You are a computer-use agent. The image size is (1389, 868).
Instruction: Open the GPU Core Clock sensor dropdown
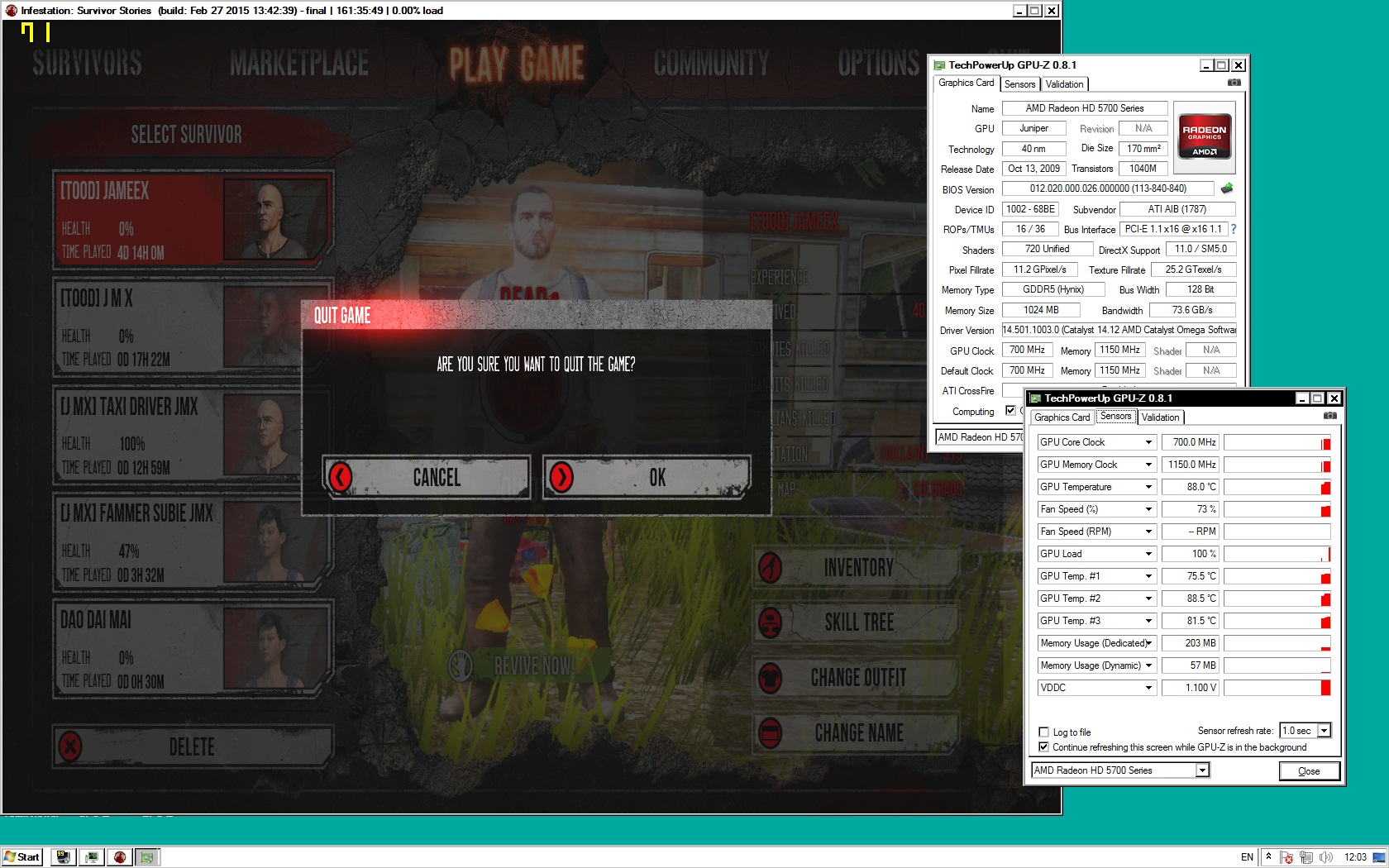[1148, 442]
